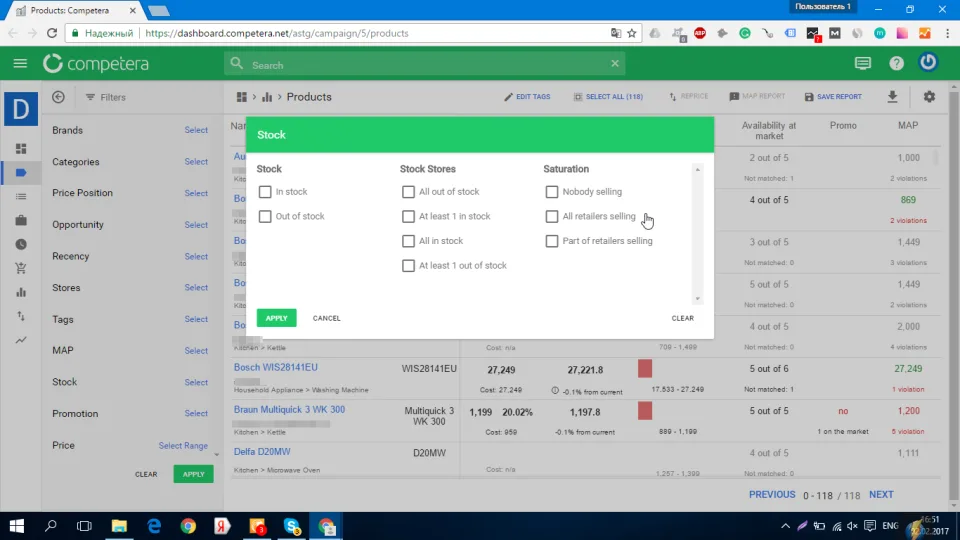Open Categories filter Select
Viewport: 960px width, 540px height.
(x=196, y=162)
